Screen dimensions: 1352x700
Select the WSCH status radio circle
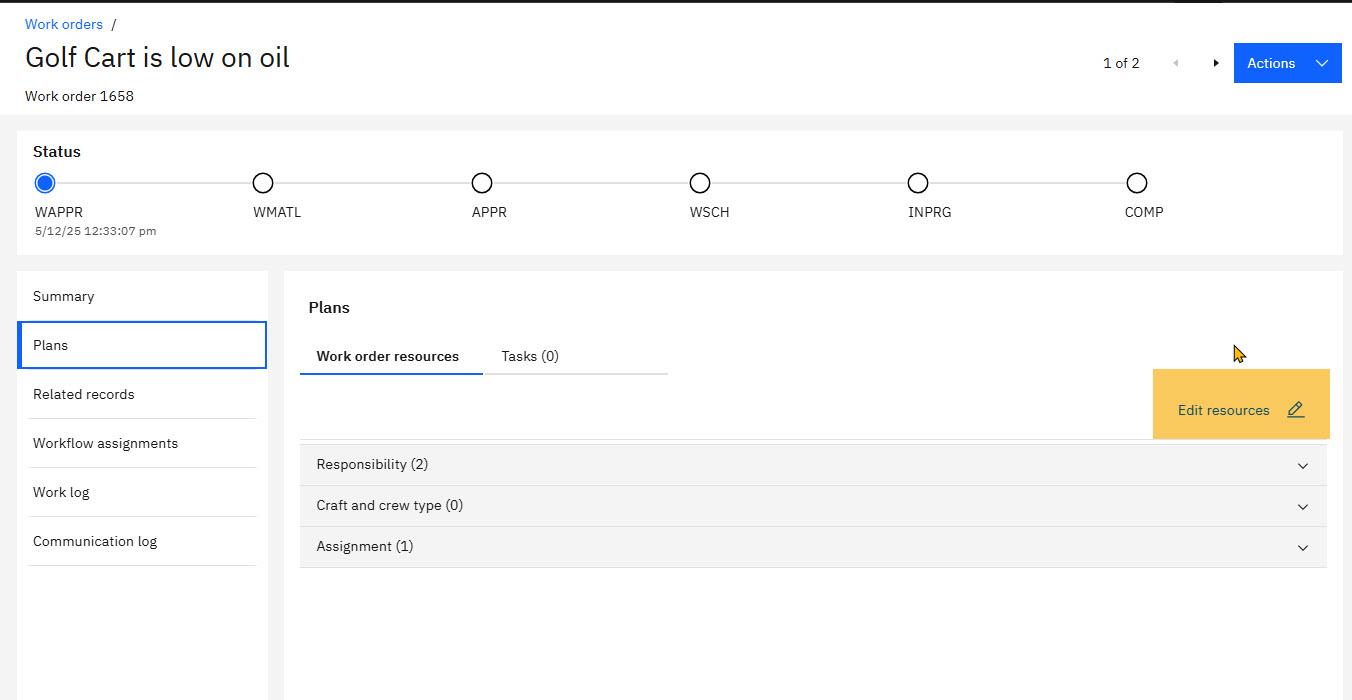click(699, 183)
